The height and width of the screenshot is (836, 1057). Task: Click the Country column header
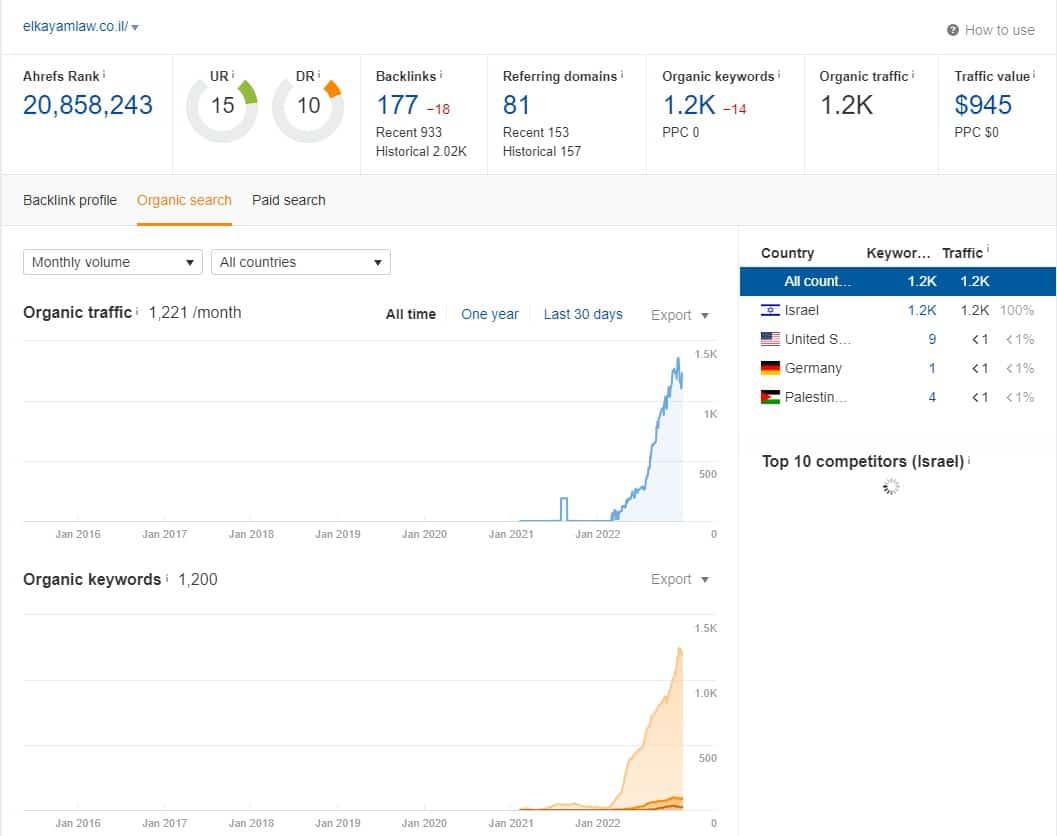tap(787, 253)
